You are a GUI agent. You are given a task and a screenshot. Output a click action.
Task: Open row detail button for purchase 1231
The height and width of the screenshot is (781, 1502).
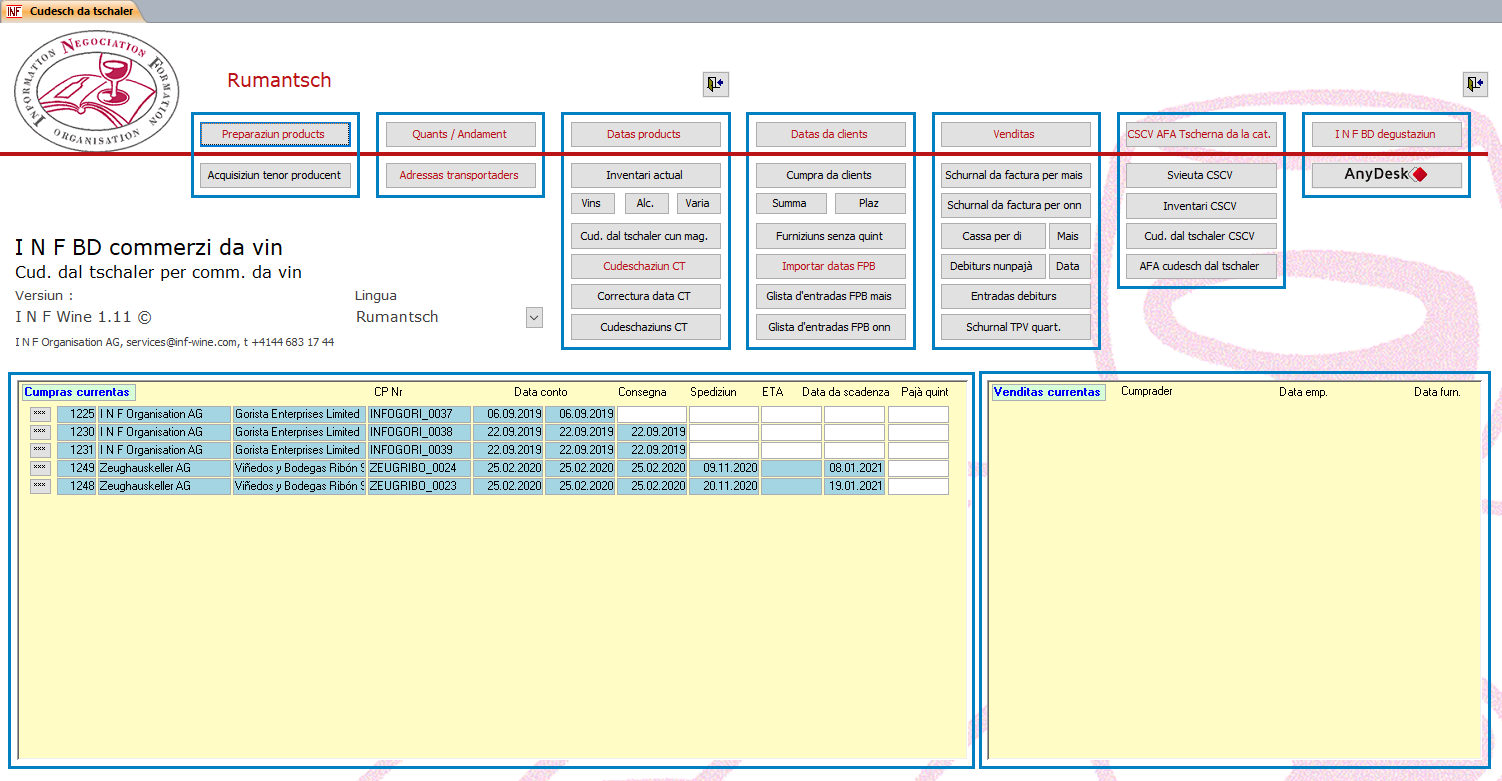[40, 450]
